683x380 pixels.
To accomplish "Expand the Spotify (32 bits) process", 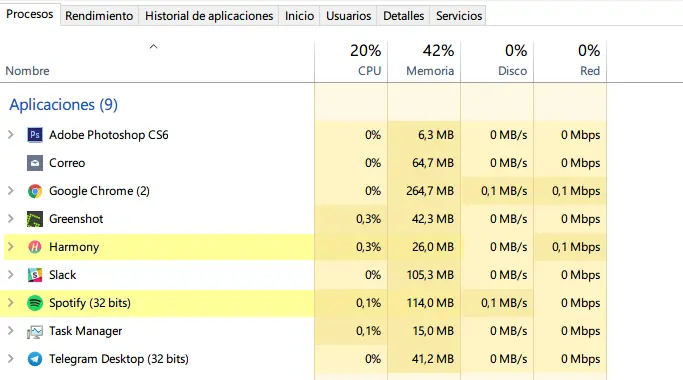I will [11, 303].
